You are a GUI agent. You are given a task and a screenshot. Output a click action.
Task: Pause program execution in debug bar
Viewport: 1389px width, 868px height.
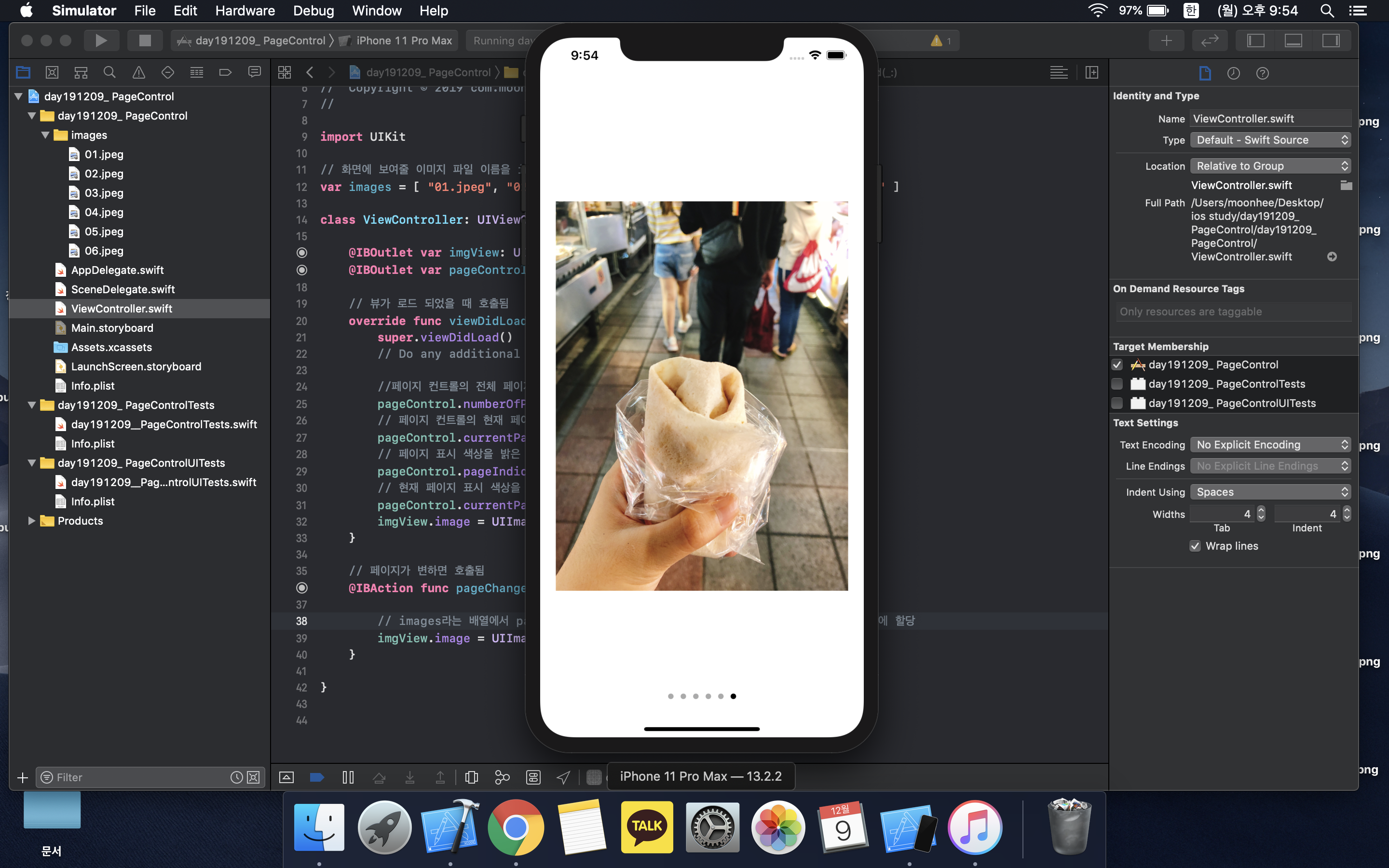pos(348,777)
